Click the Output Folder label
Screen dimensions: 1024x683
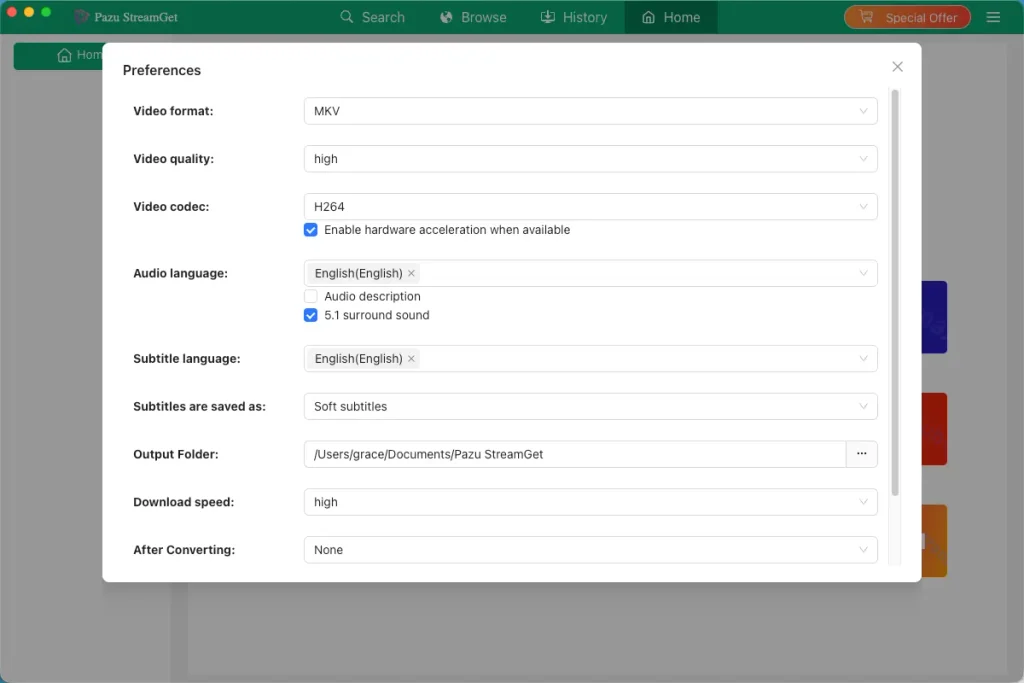tap(176, 454)
